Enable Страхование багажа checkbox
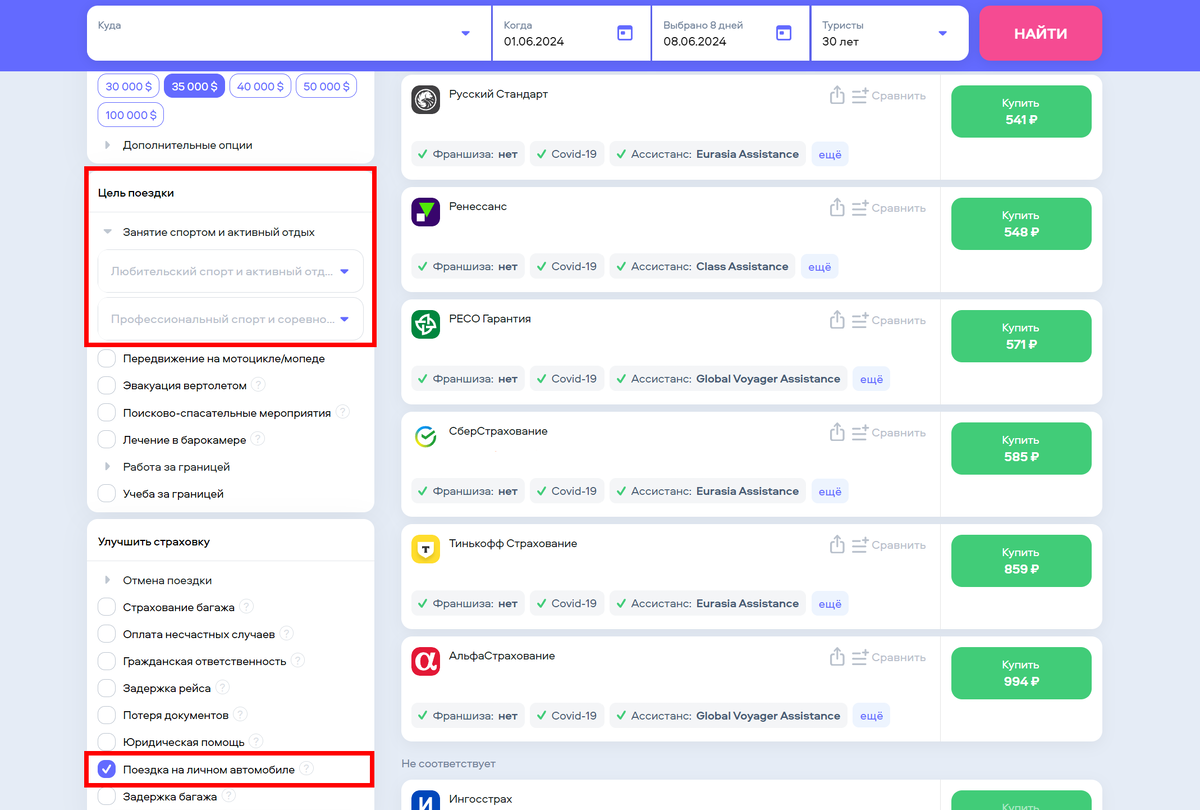Image resolution: width=1200 pixels, height=810 pixels. 107,607
